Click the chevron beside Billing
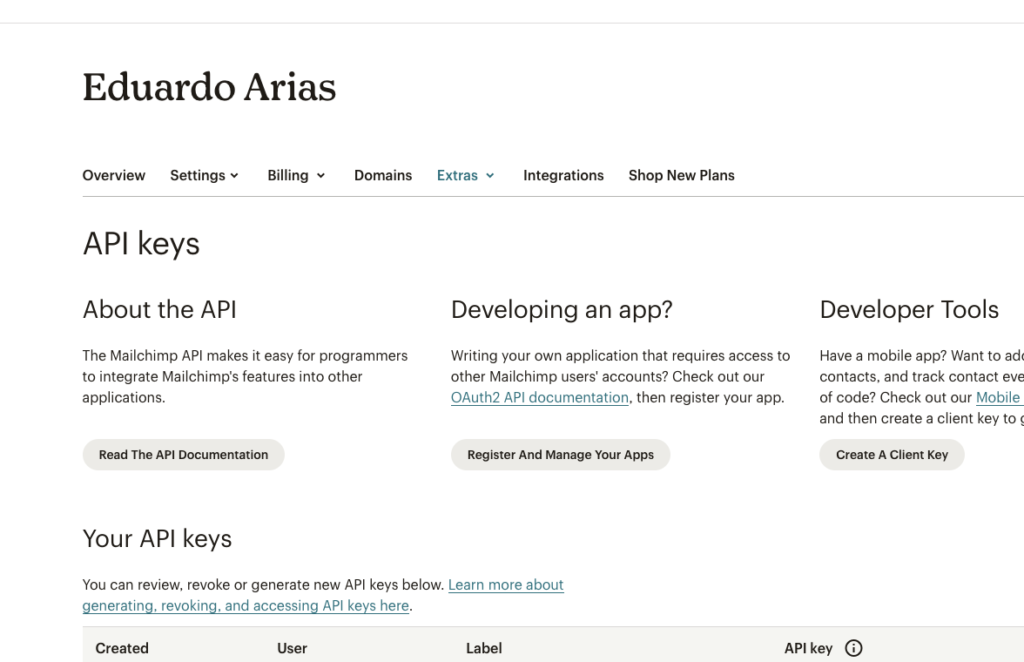This screenshot has height=662, width=1024. point(322,175)
